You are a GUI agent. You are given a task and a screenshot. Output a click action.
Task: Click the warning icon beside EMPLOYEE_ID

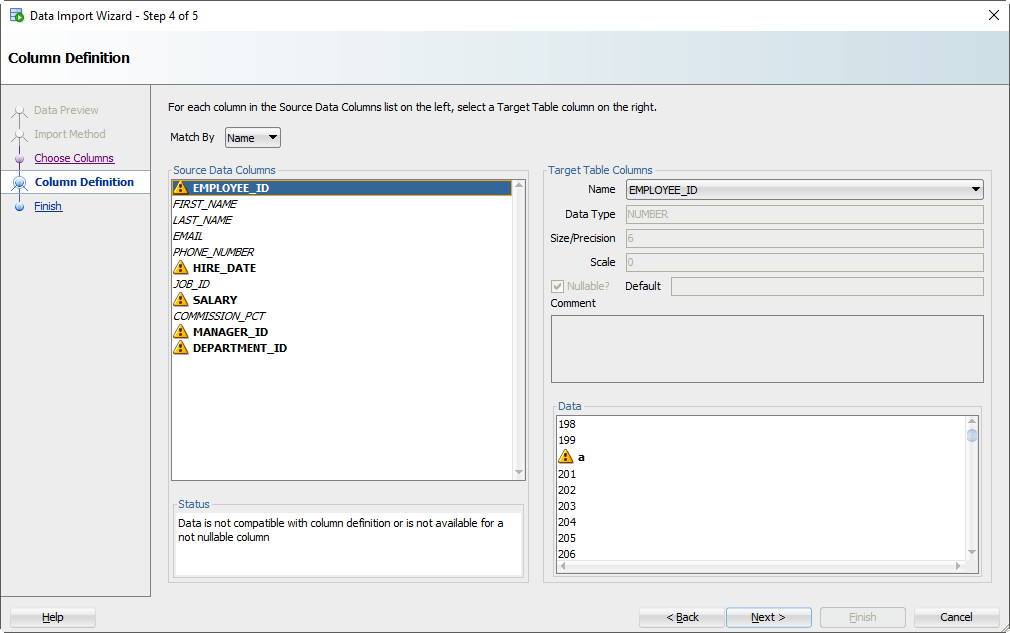(x=181, y=187)
